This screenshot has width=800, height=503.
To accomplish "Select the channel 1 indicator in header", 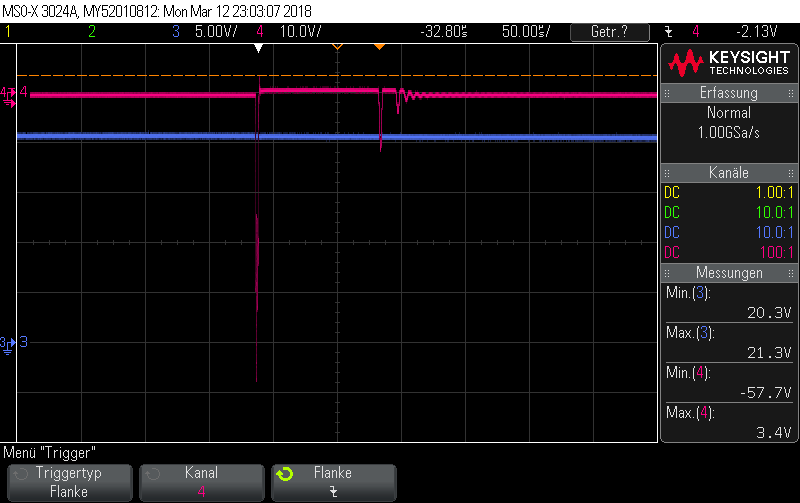I will [x=8, y=32].
